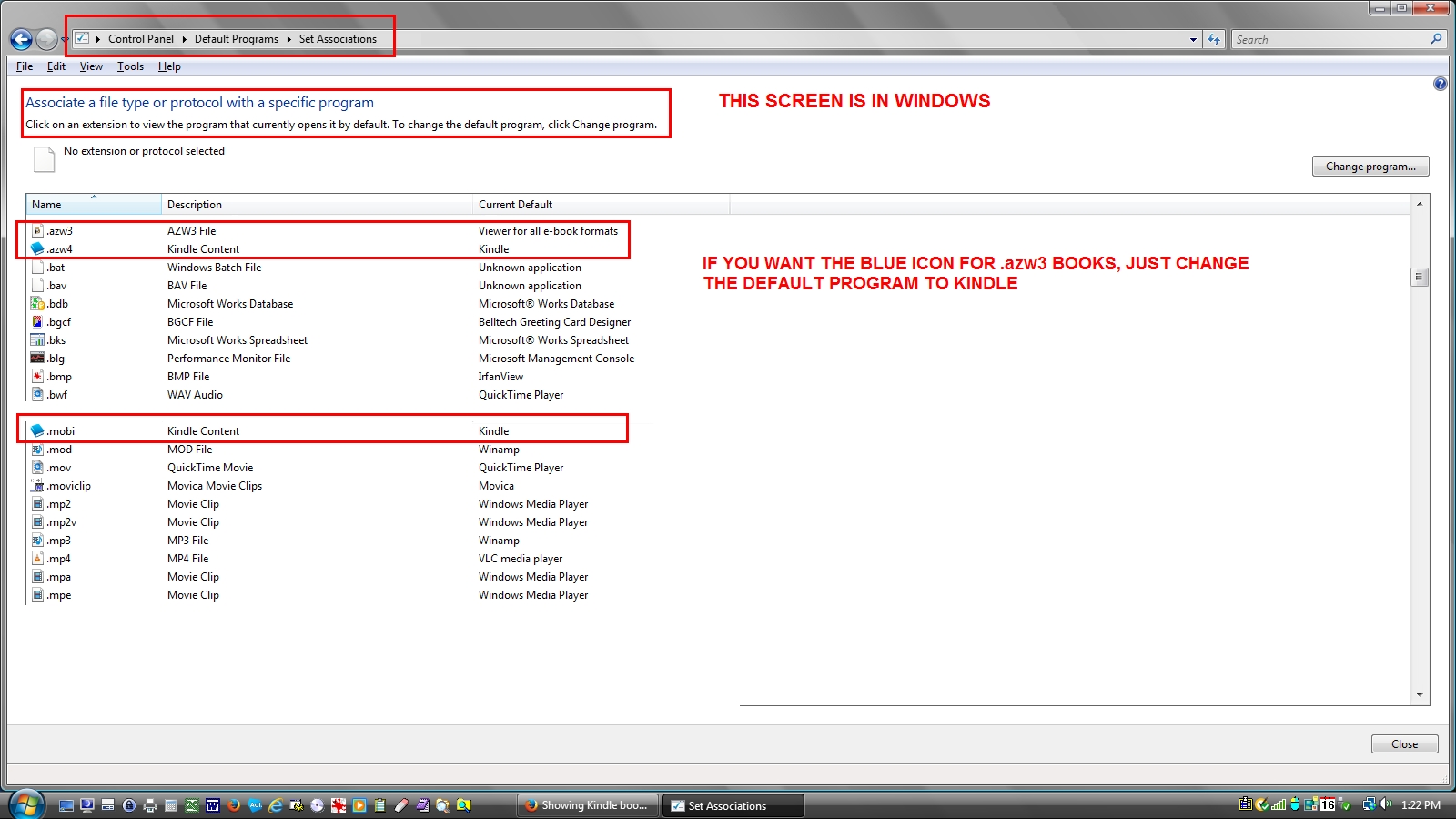Sort the list by the Name column
This screenshot has height=819, width=1456.
tap(94, 205)
